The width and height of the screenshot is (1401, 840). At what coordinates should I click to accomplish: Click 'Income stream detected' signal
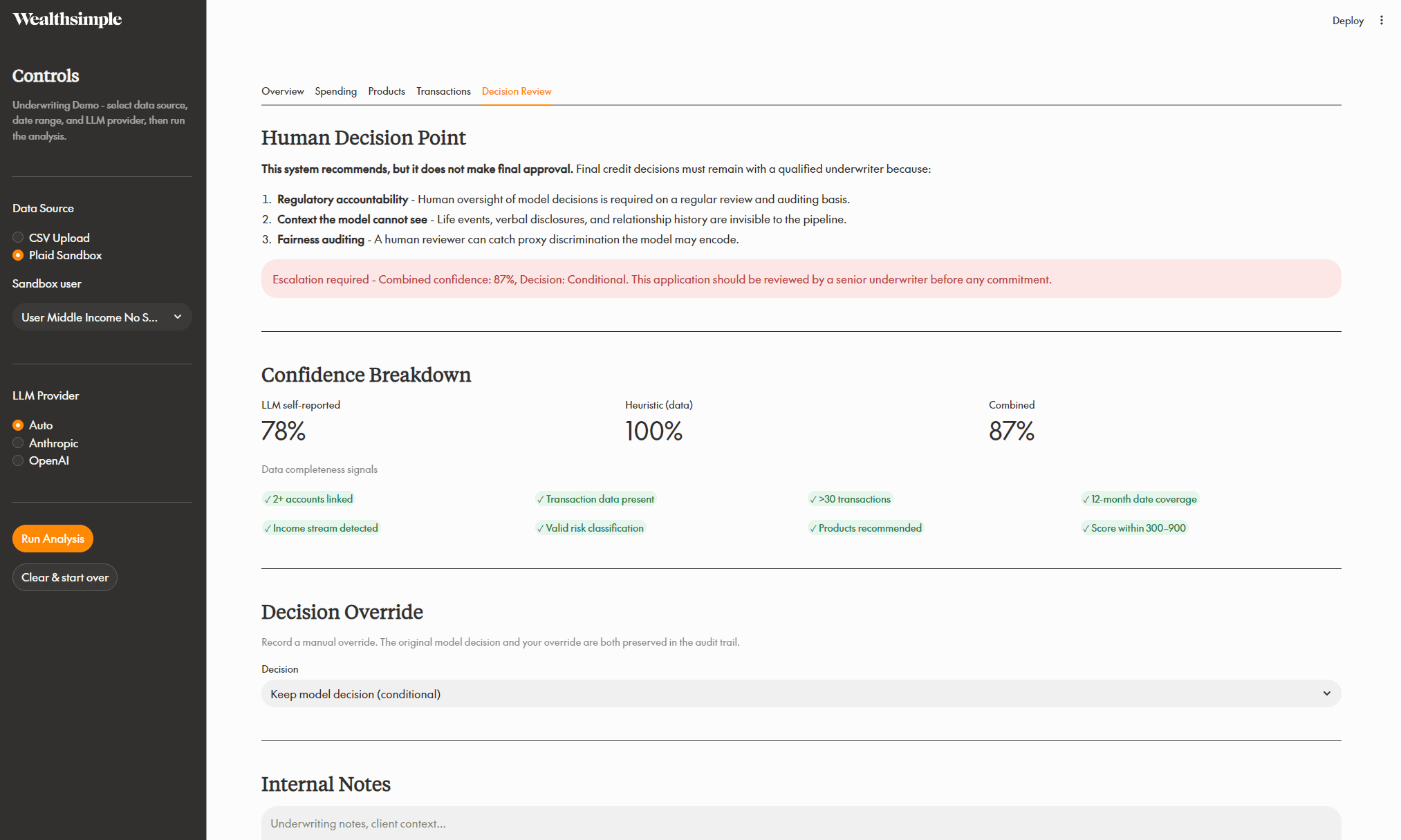[x=321, y=528]
